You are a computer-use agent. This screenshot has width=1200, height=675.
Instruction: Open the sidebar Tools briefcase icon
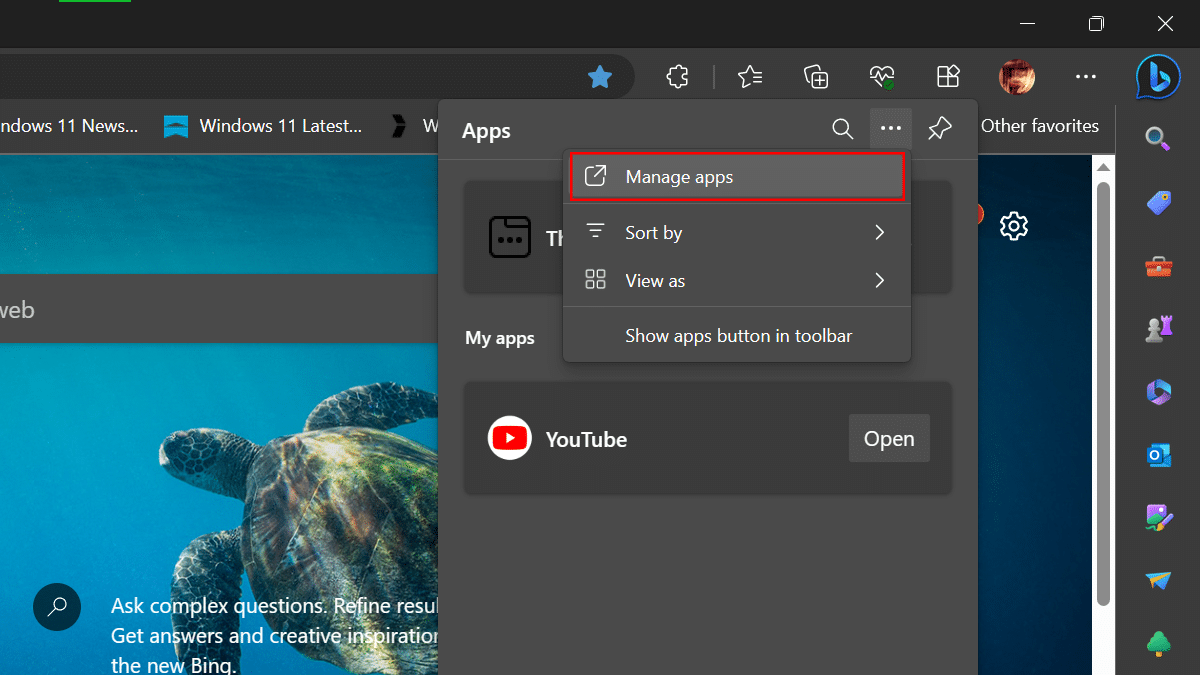(1158, 267)
